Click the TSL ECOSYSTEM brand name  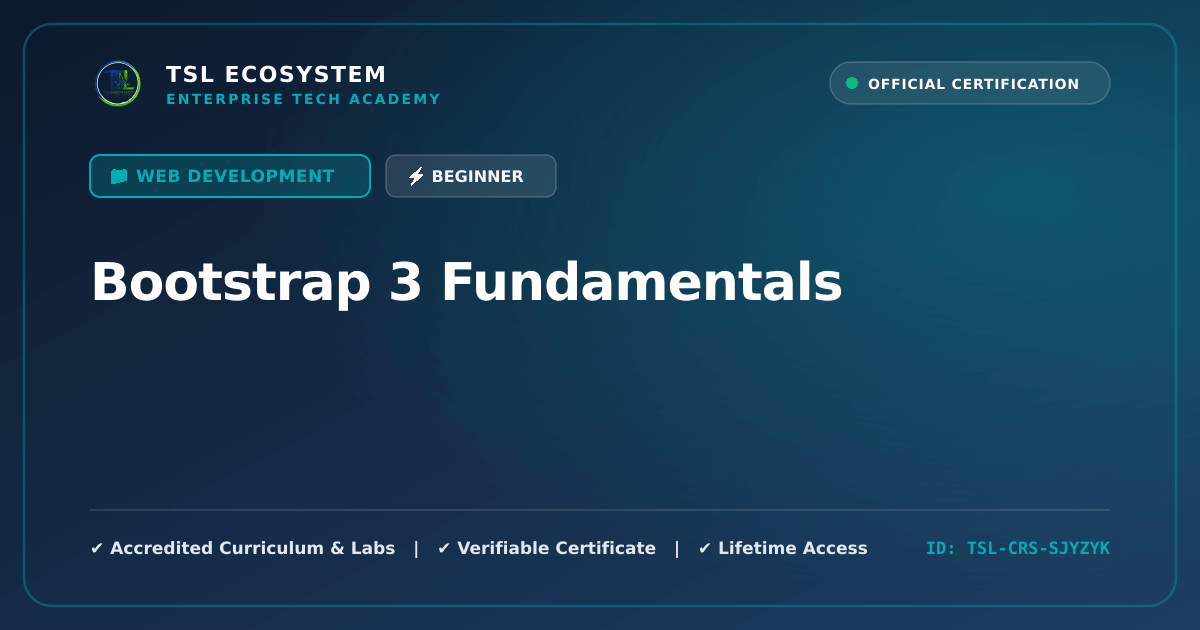click(x=276, y=74)
